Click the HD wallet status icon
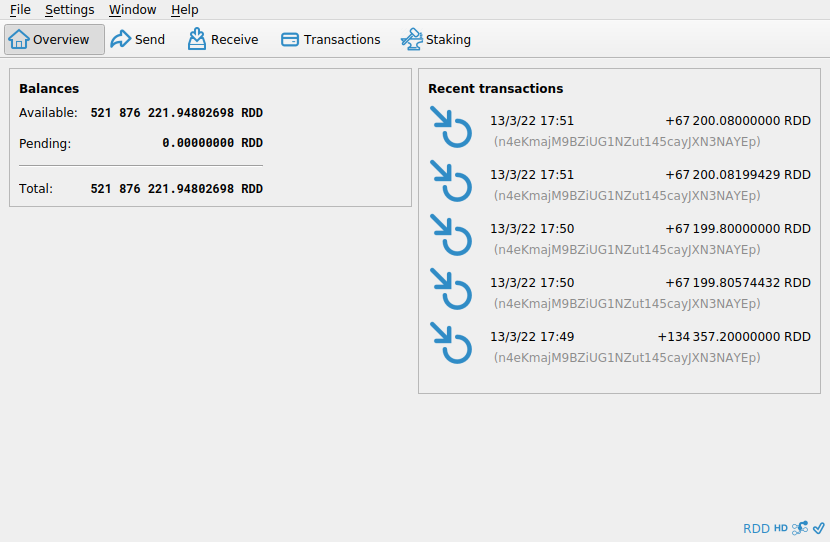Viewport: 830px width, 542px height. point(781,528)
